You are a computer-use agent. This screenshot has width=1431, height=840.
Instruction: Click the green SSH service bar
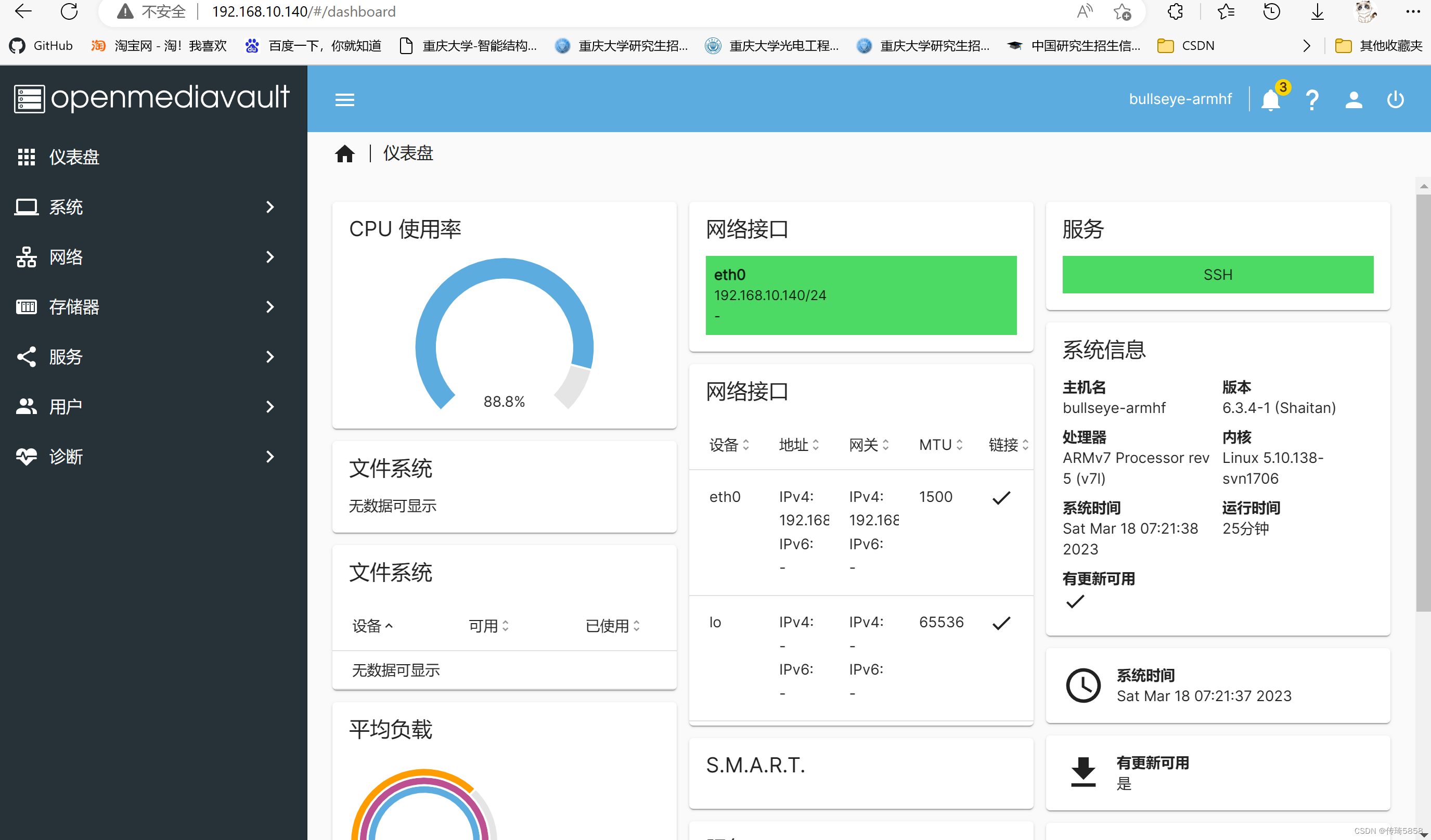pos(1218,275)
